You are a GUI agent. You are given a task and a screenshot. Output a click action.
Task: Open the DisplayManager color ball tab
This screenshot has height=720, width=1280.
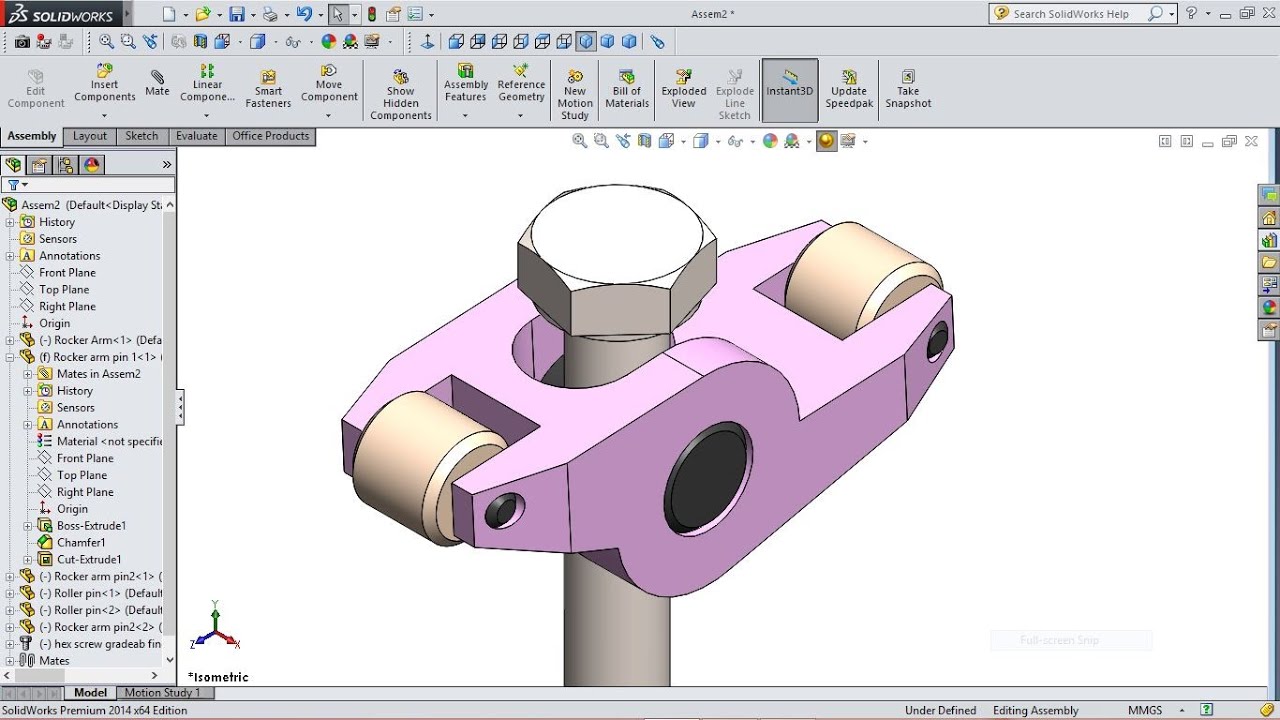(x=92, y=165)
